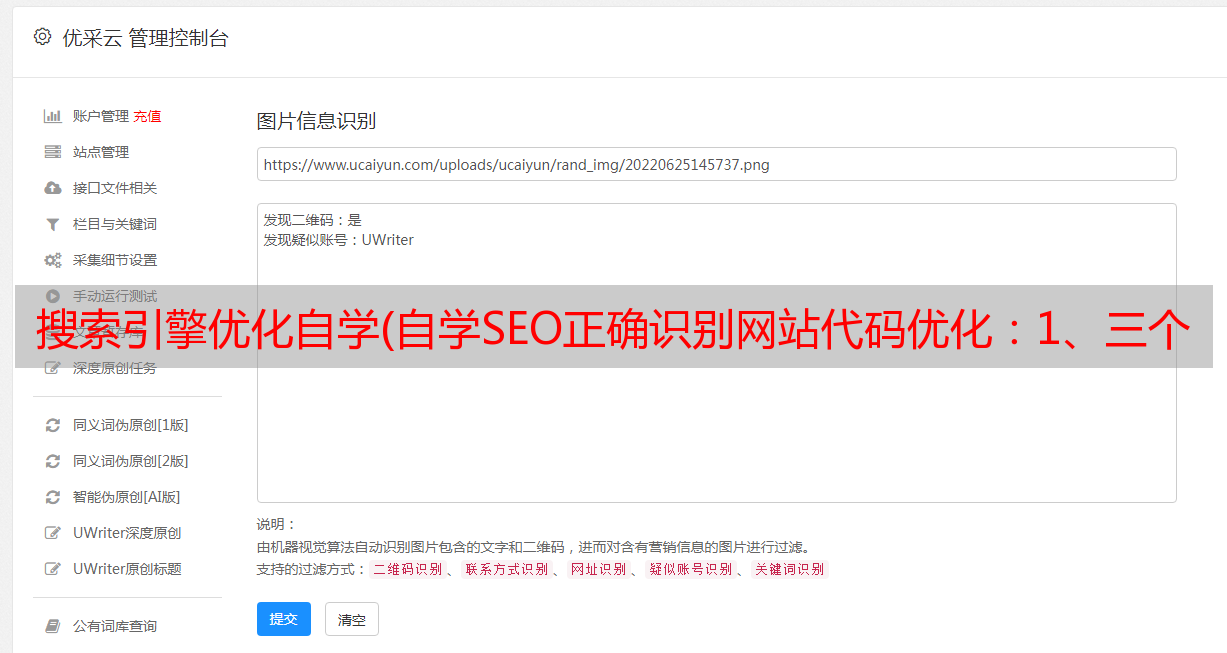Image resolution: width=1227 pixels, height=653 pixels.
Task: Click the edit icon for 深度原创任务
Action: (x=53, y=368)
